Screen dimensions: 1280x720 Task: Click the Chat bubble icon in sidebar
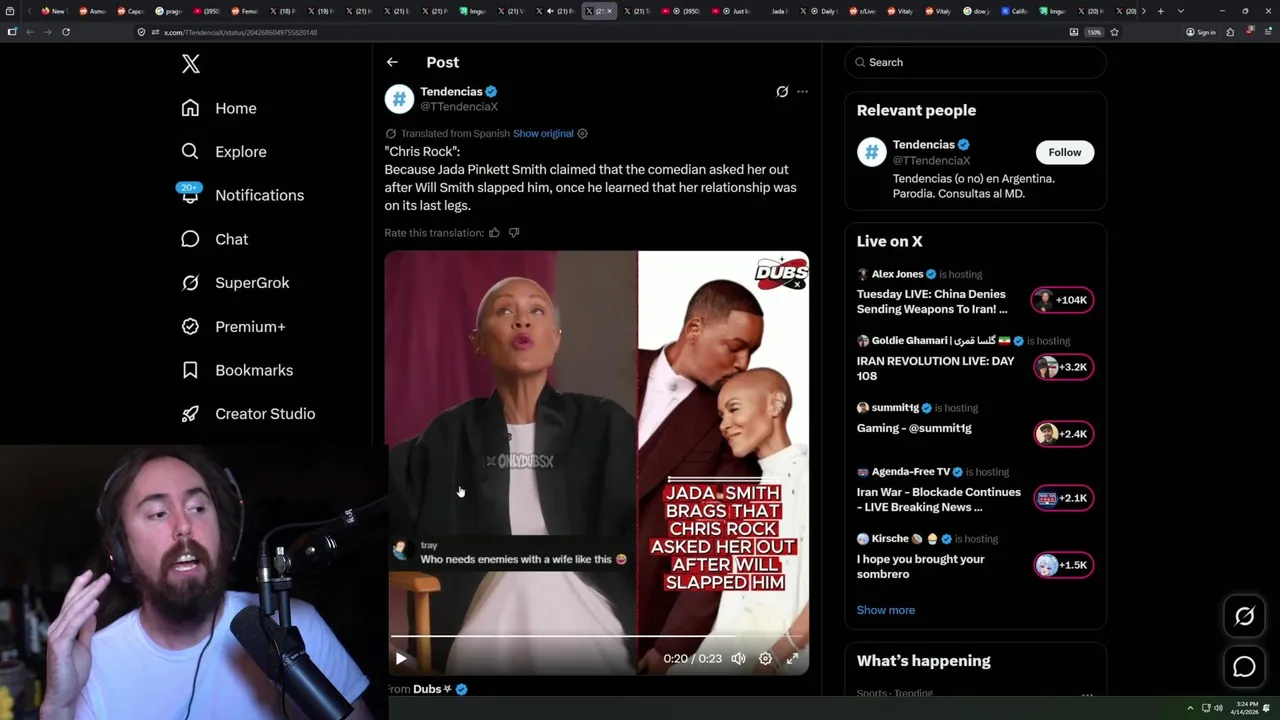[190, 239]
